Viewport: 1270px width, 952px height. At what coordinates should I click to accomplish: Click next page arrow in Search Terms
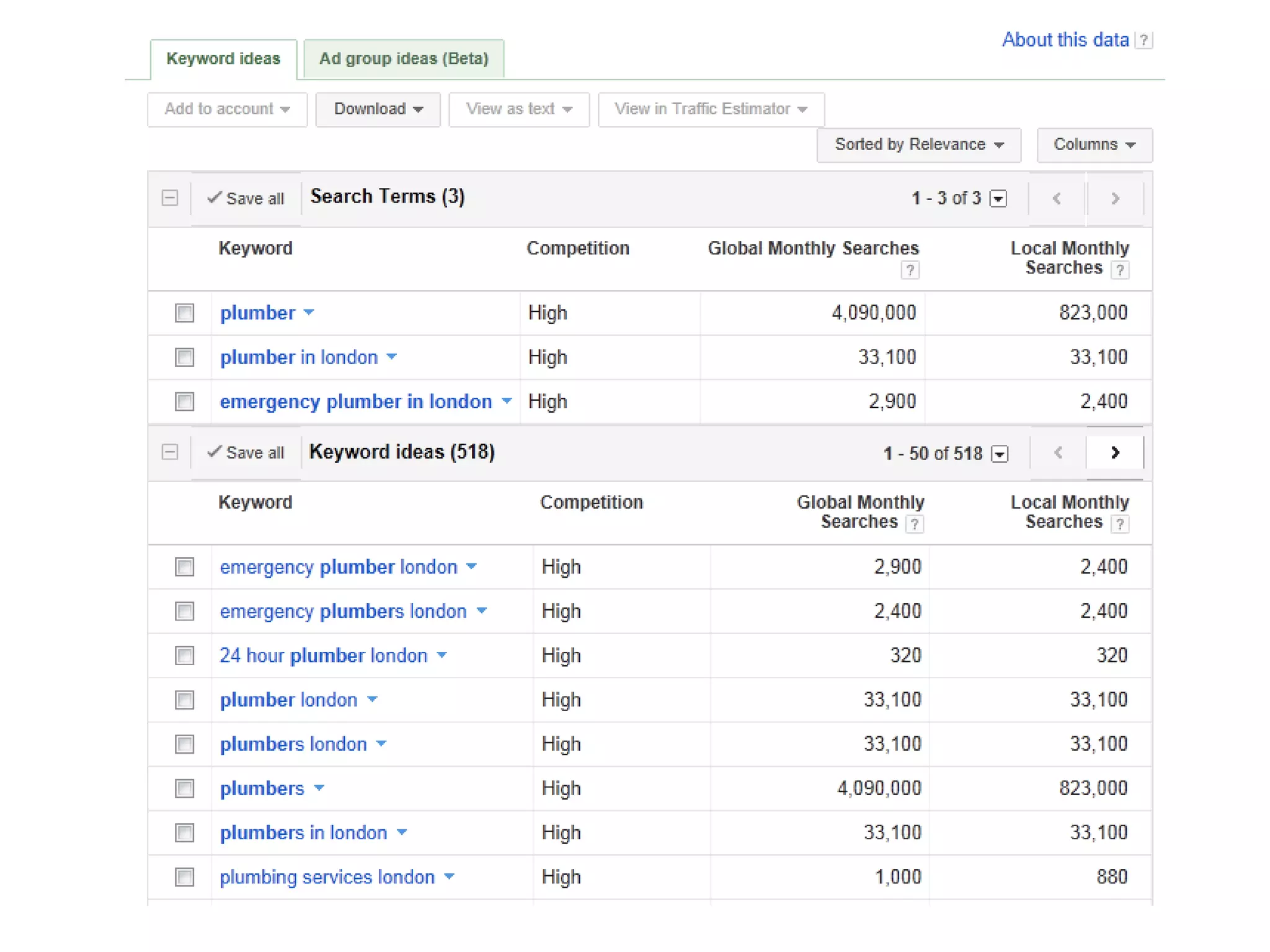(x=1114, y=199)
